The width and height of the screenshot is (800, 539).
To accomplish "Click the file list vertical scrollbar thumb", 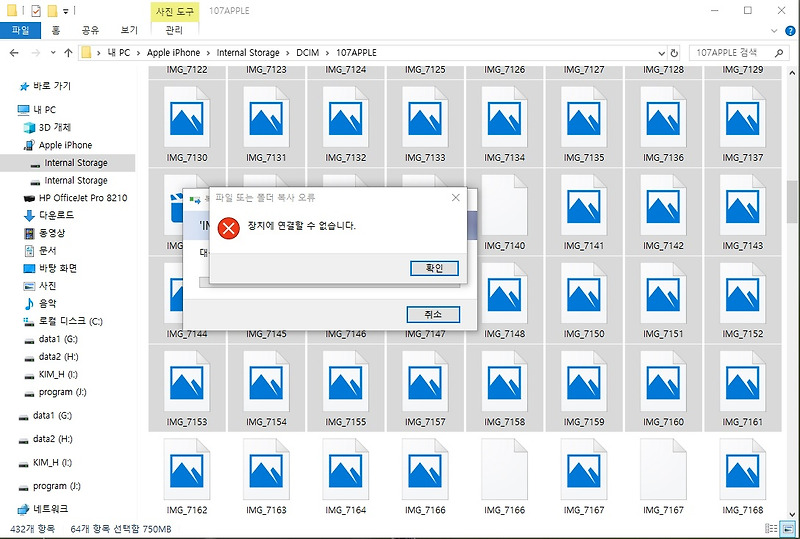I will point(791,202).
